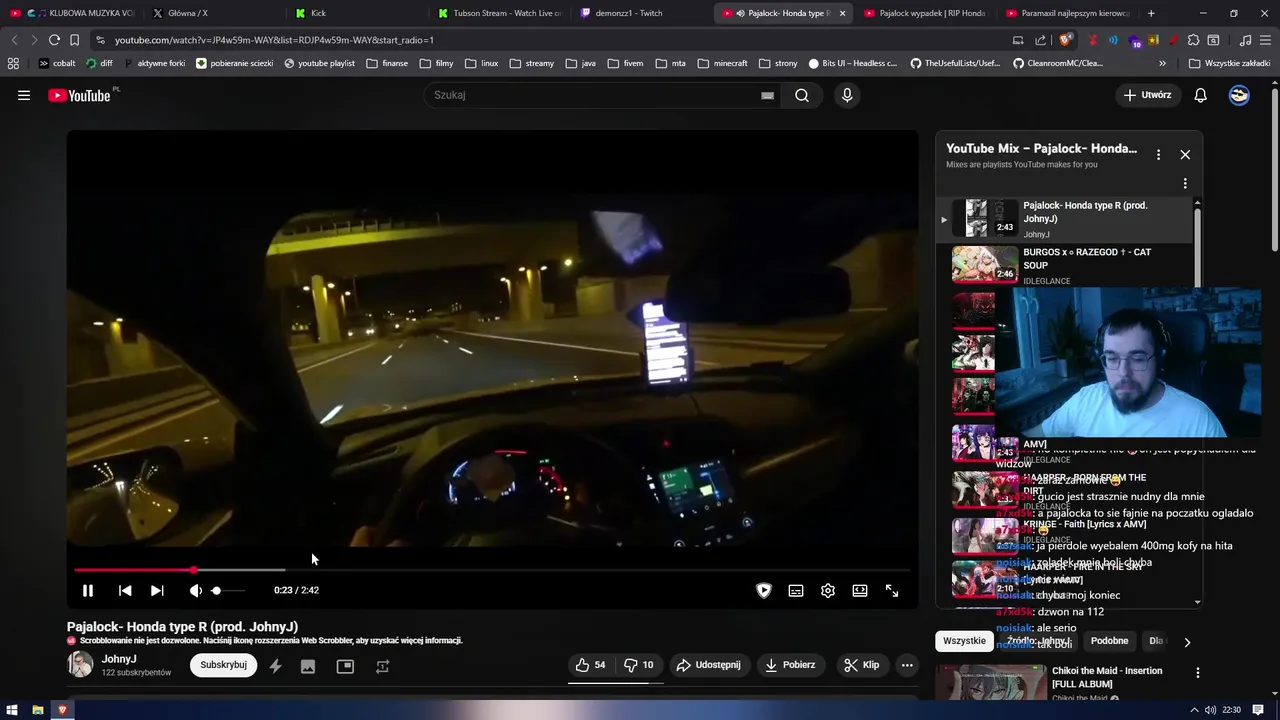This screenshot has width=1280, height=720.
Task: Expand hidden bookmarks chevron
Action: pyautogui.click(x=1162, y=63)
